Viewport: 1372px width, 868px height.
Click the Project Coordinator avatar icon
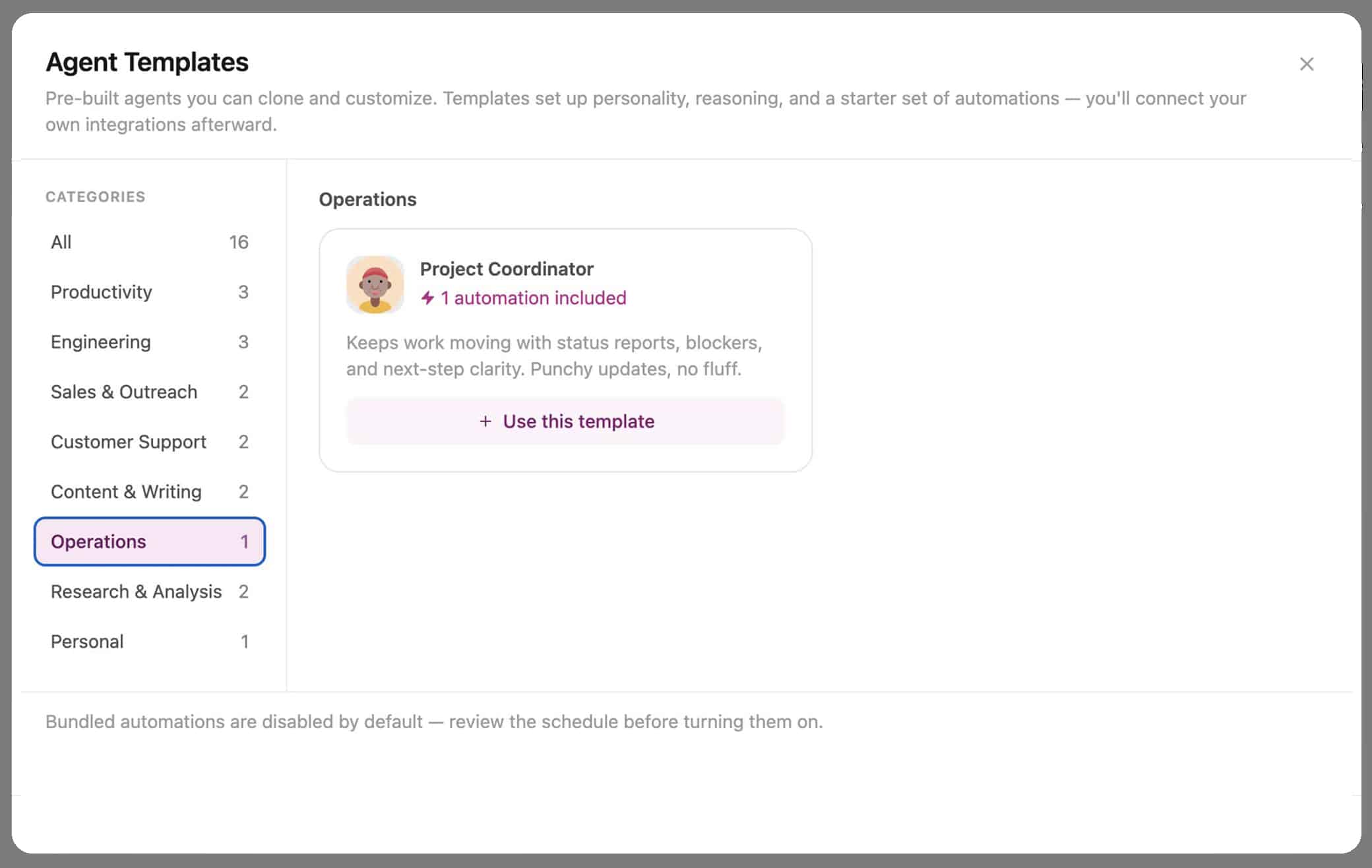click(x=375, y=284)
